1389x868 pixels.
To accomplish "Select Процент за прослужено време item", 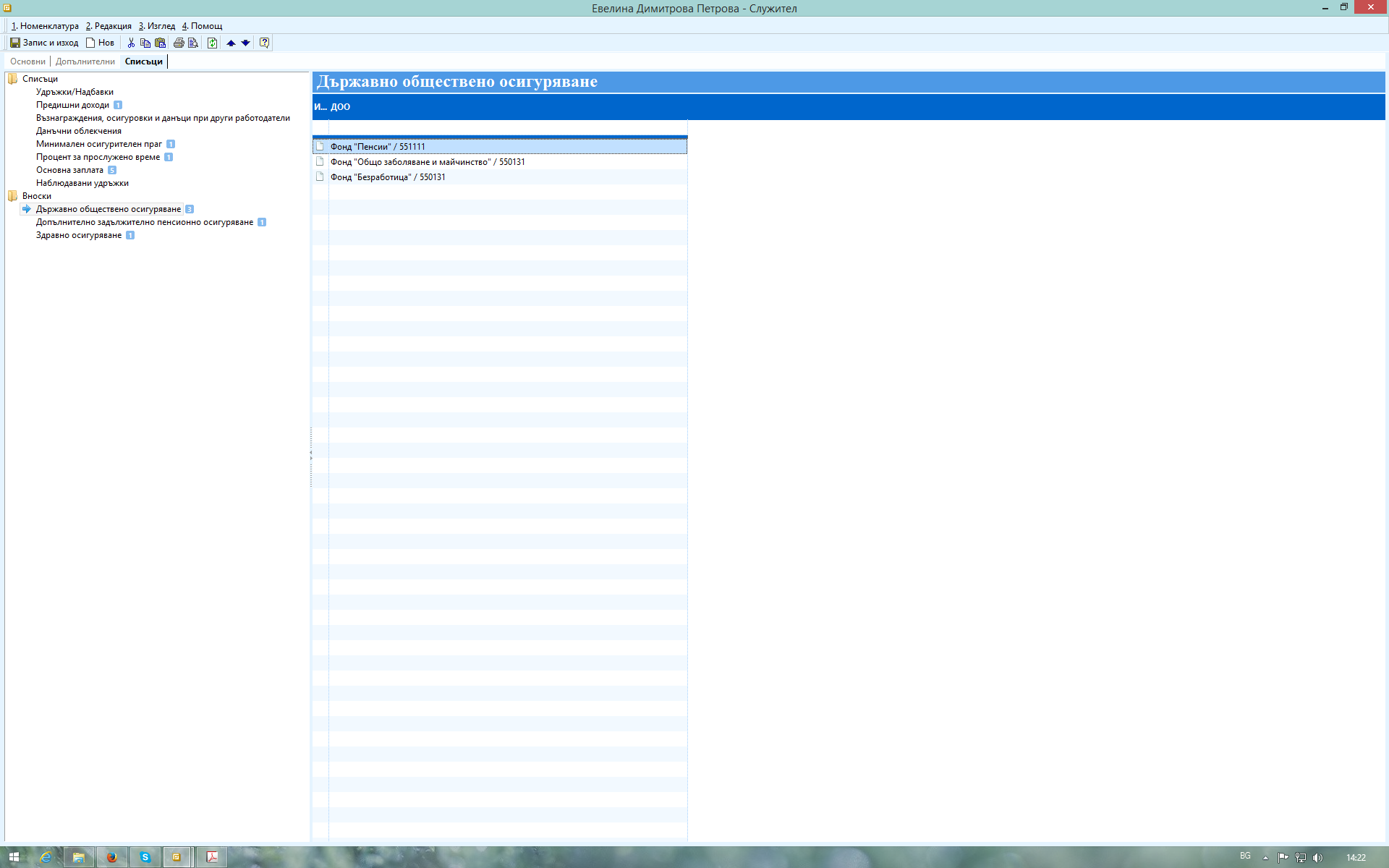I will (98, 157).
